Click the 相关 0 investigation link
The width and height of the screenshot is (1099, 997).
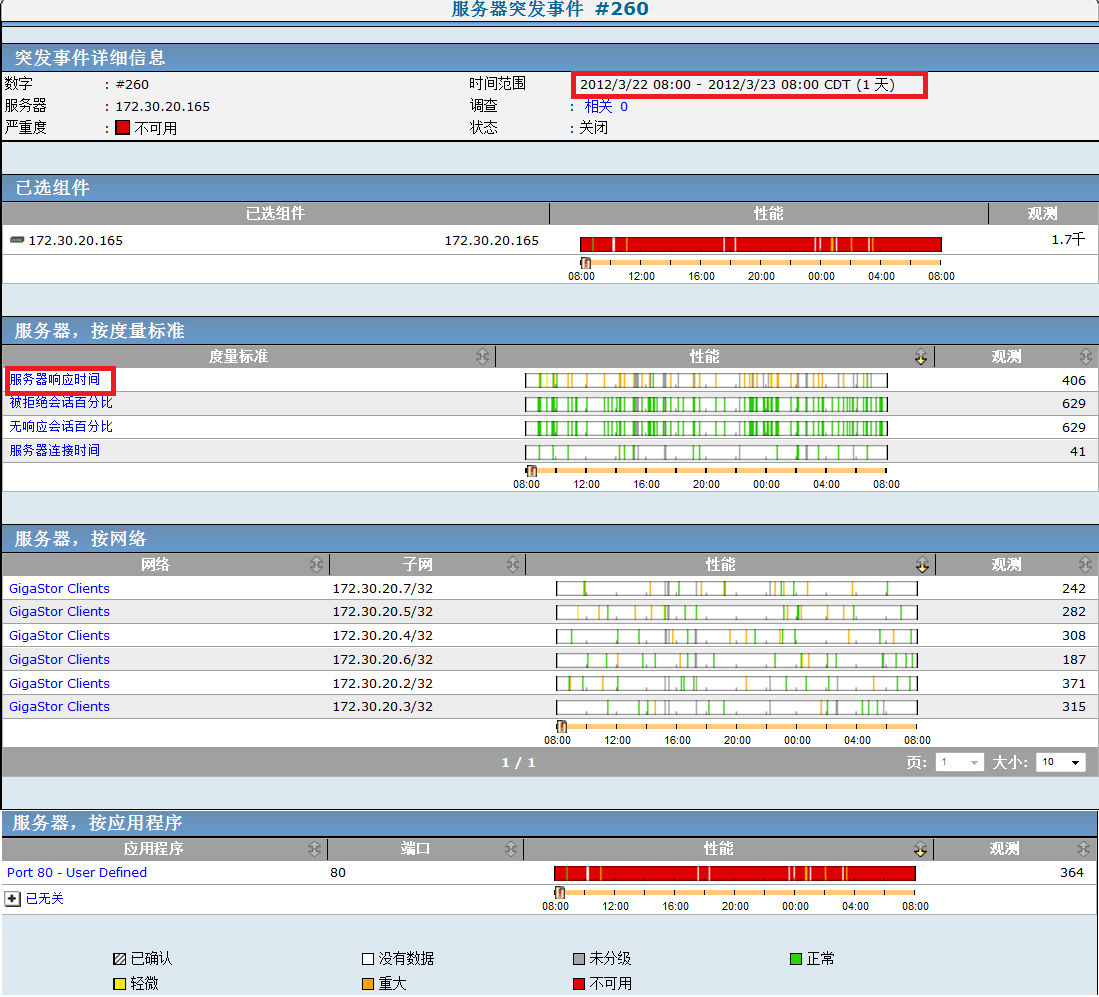pos(606,107)
